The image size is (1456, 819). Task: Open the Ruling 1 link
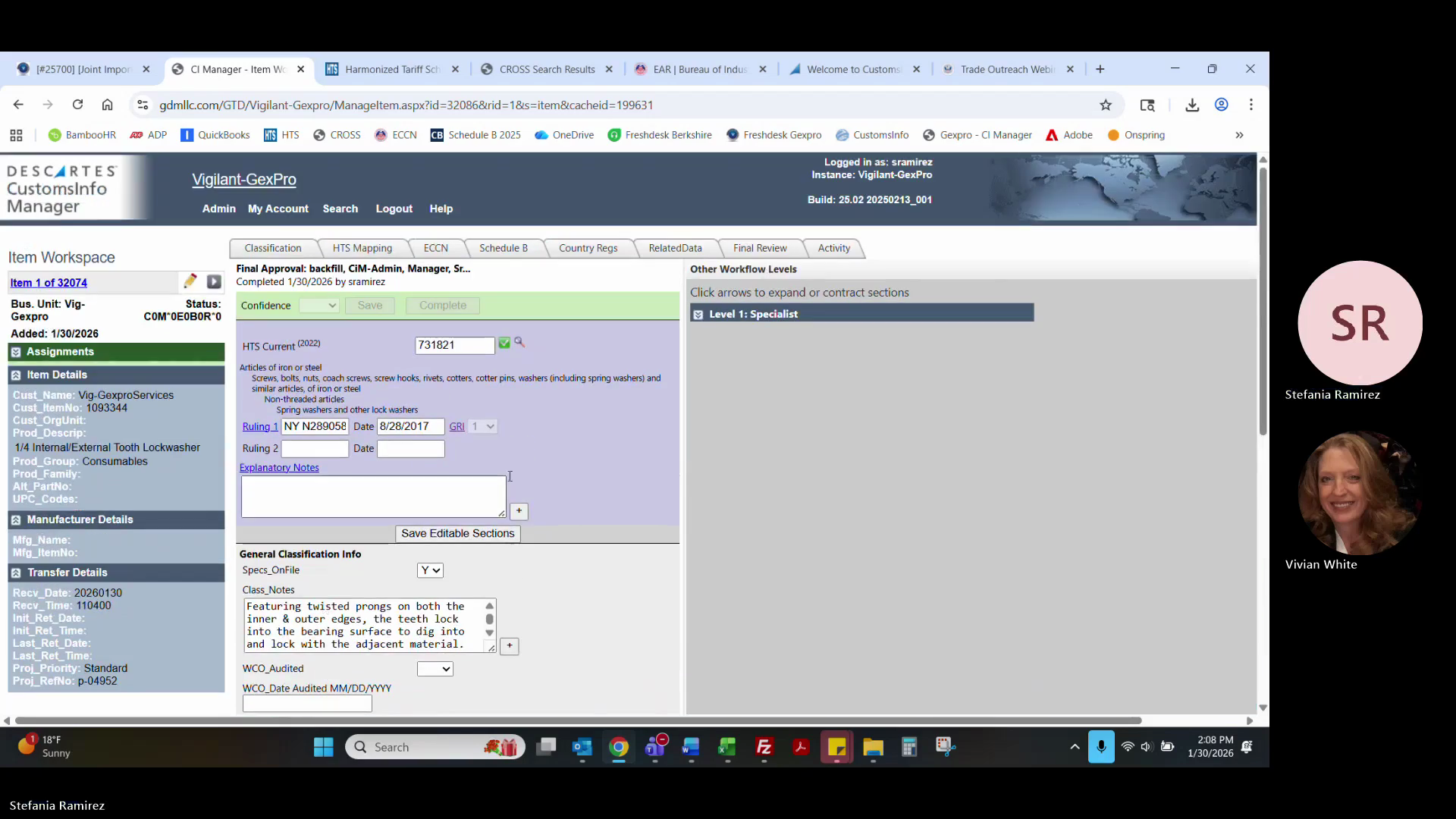259,427
